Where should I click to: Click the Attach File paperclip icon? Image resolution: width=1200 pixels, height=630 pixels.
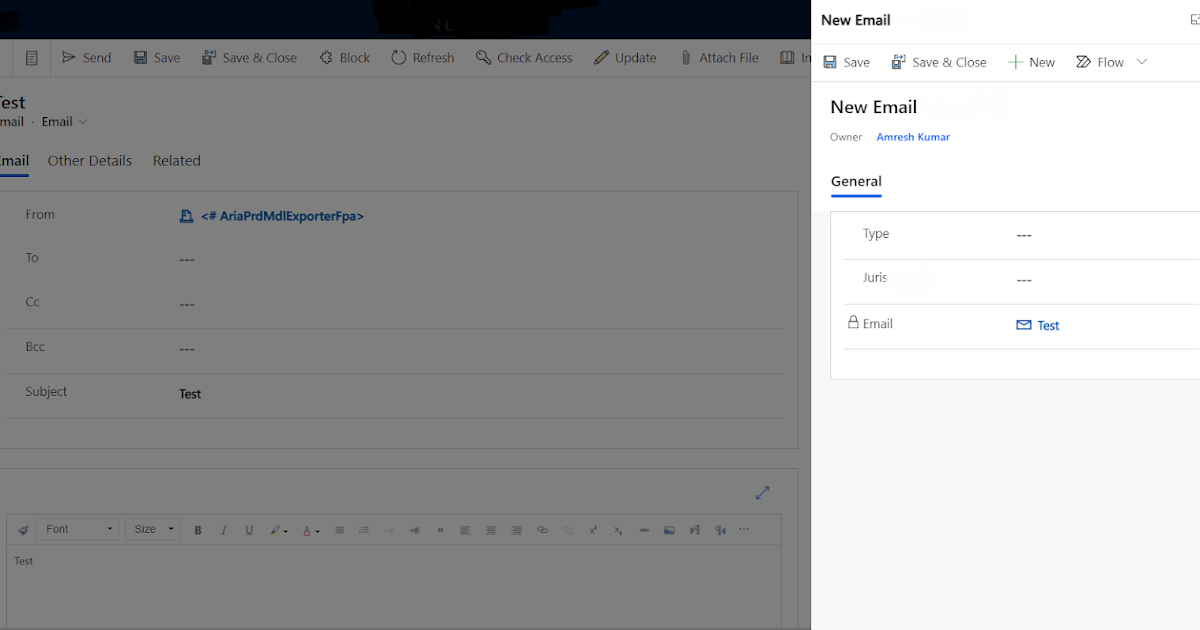click(684, 57)
